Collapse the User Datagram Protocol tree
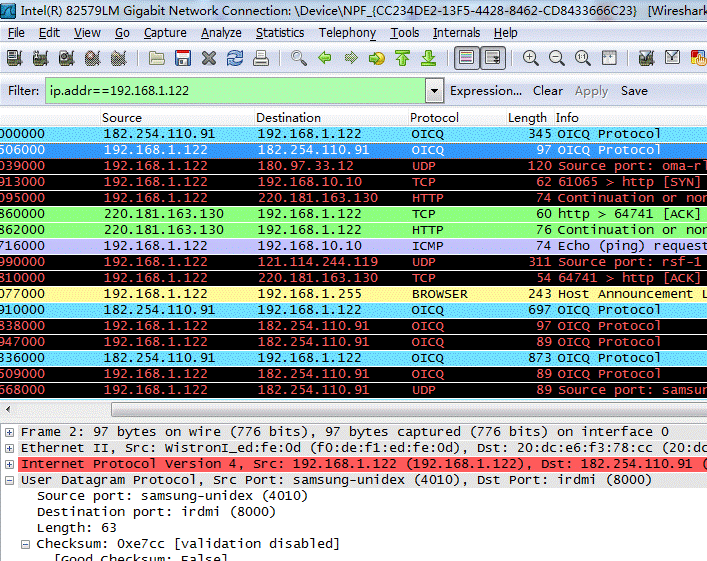 [9, 480]
